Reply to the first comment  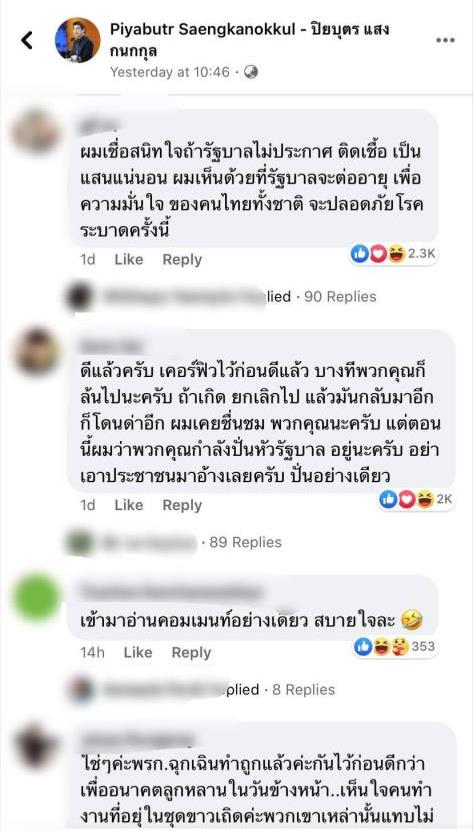click(182, 260)
